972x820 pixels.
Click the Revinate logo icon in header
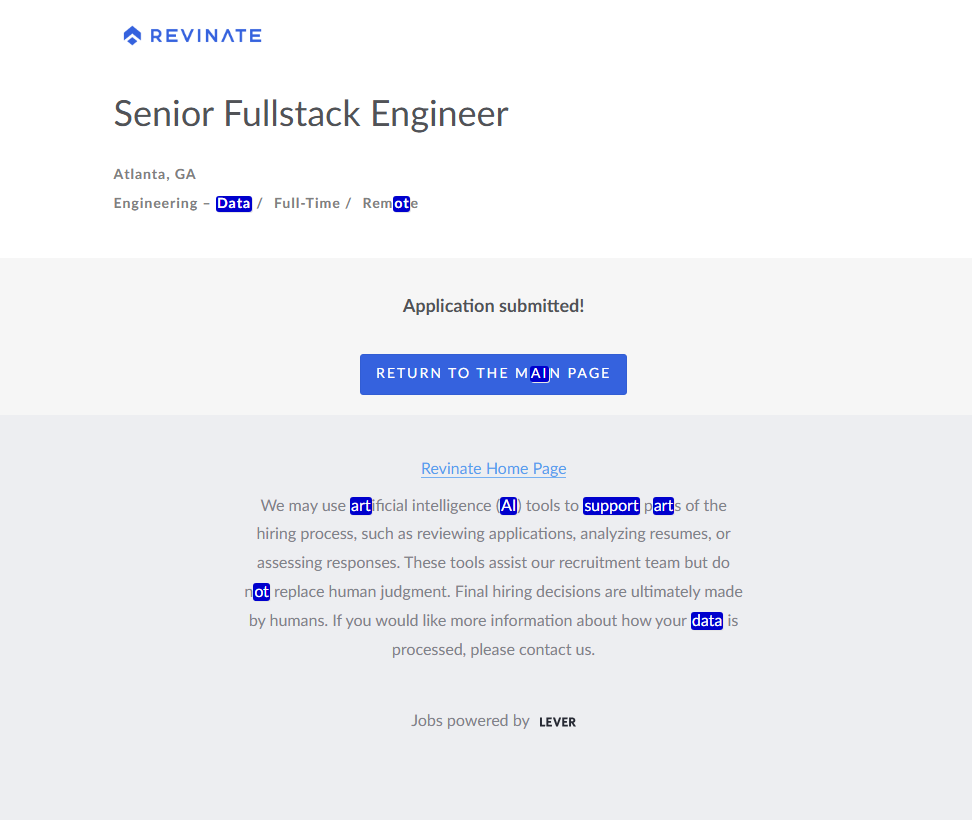(x=132, y=36)
